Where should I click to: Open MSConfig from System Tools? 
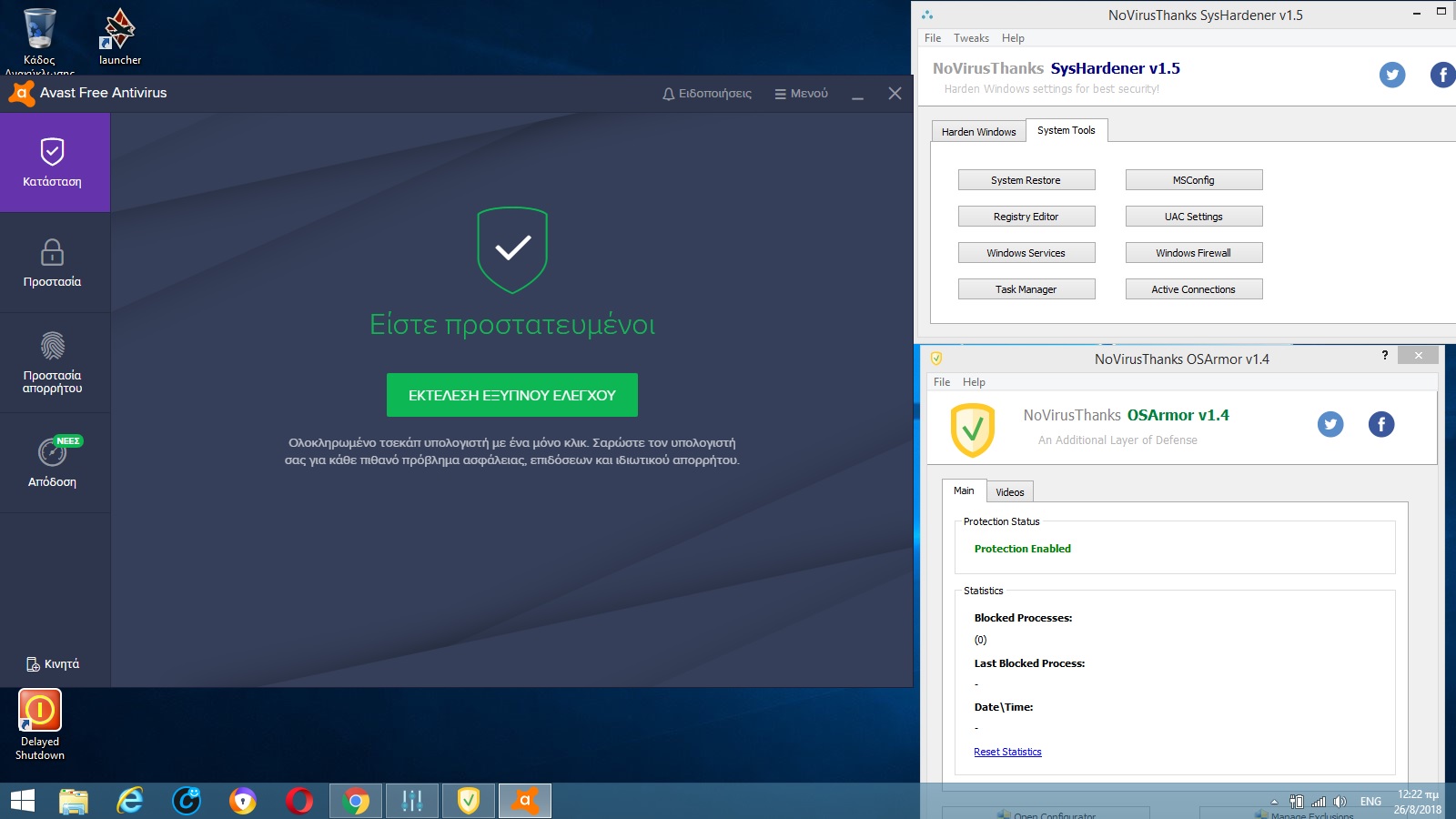point(1194,180)
